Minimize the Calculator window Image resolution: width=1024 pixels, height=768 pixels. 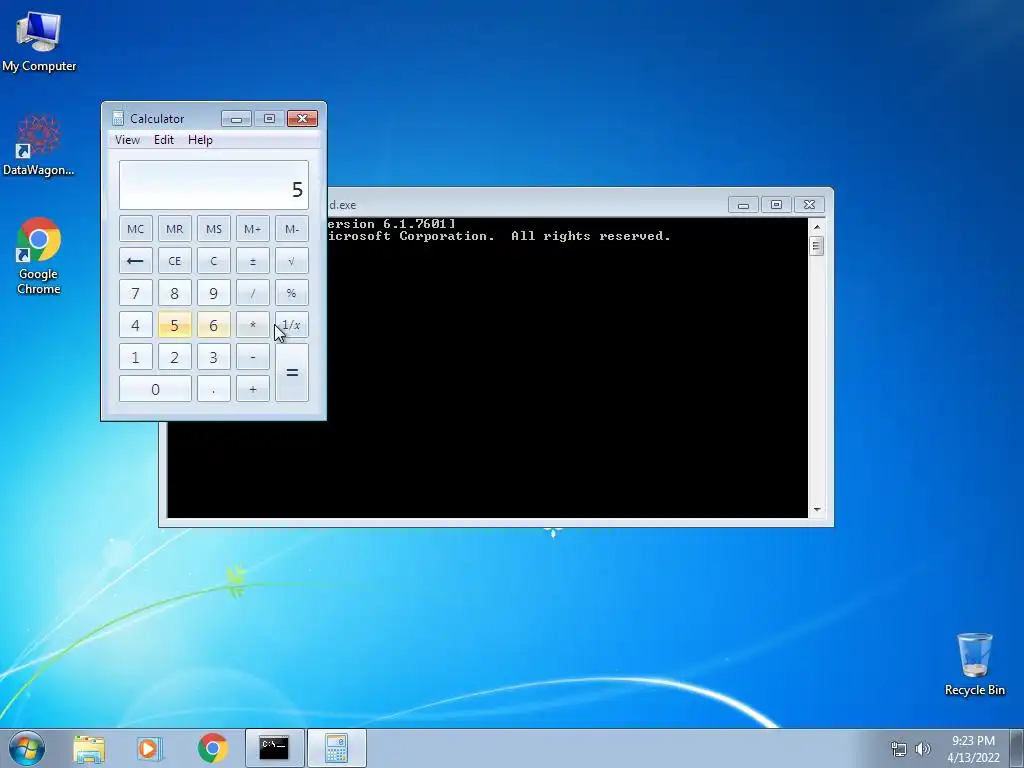[236, 118]
